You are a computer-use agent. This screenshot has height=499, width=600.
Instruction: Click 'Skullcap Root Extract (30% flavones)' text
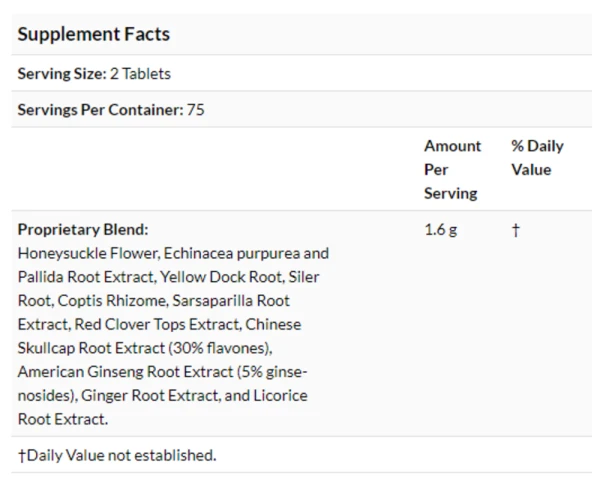click(x=145, y=348)
